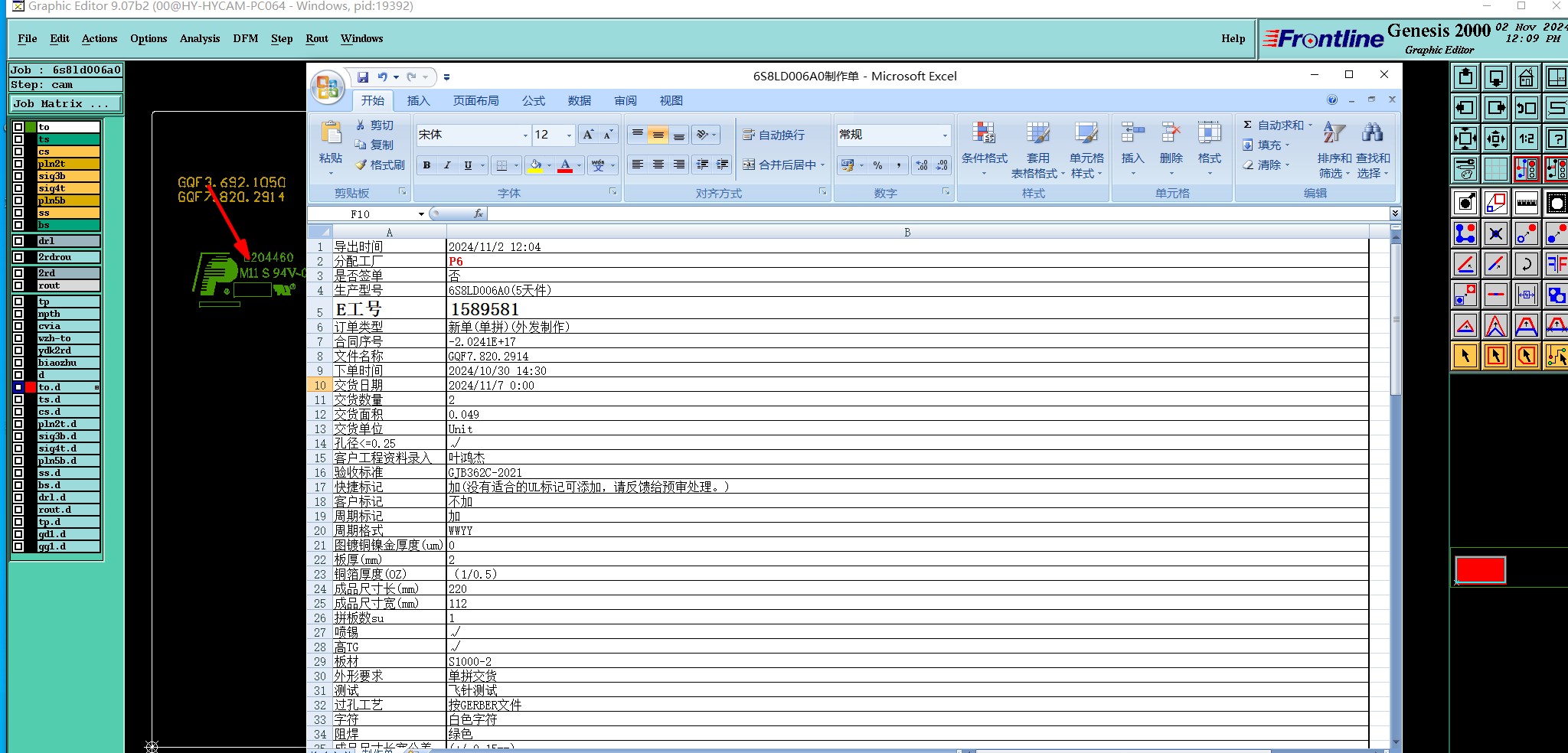Image resolution: width=1568 pixels, height=753 pixels.
Task: Switch to Excel 公式 (Formulas) tab
Action: (534, 100)
